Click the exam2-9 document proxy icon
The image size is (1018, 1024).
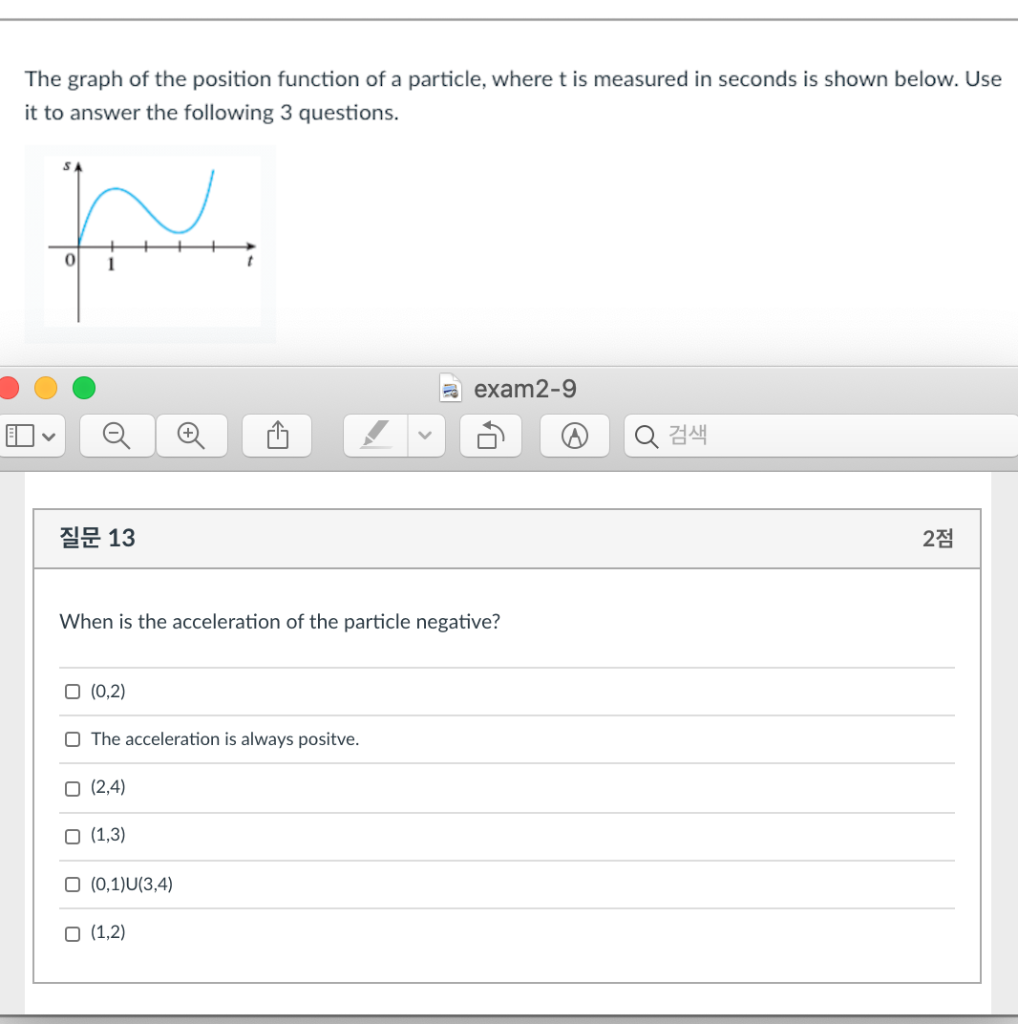[x=450, y=388]
